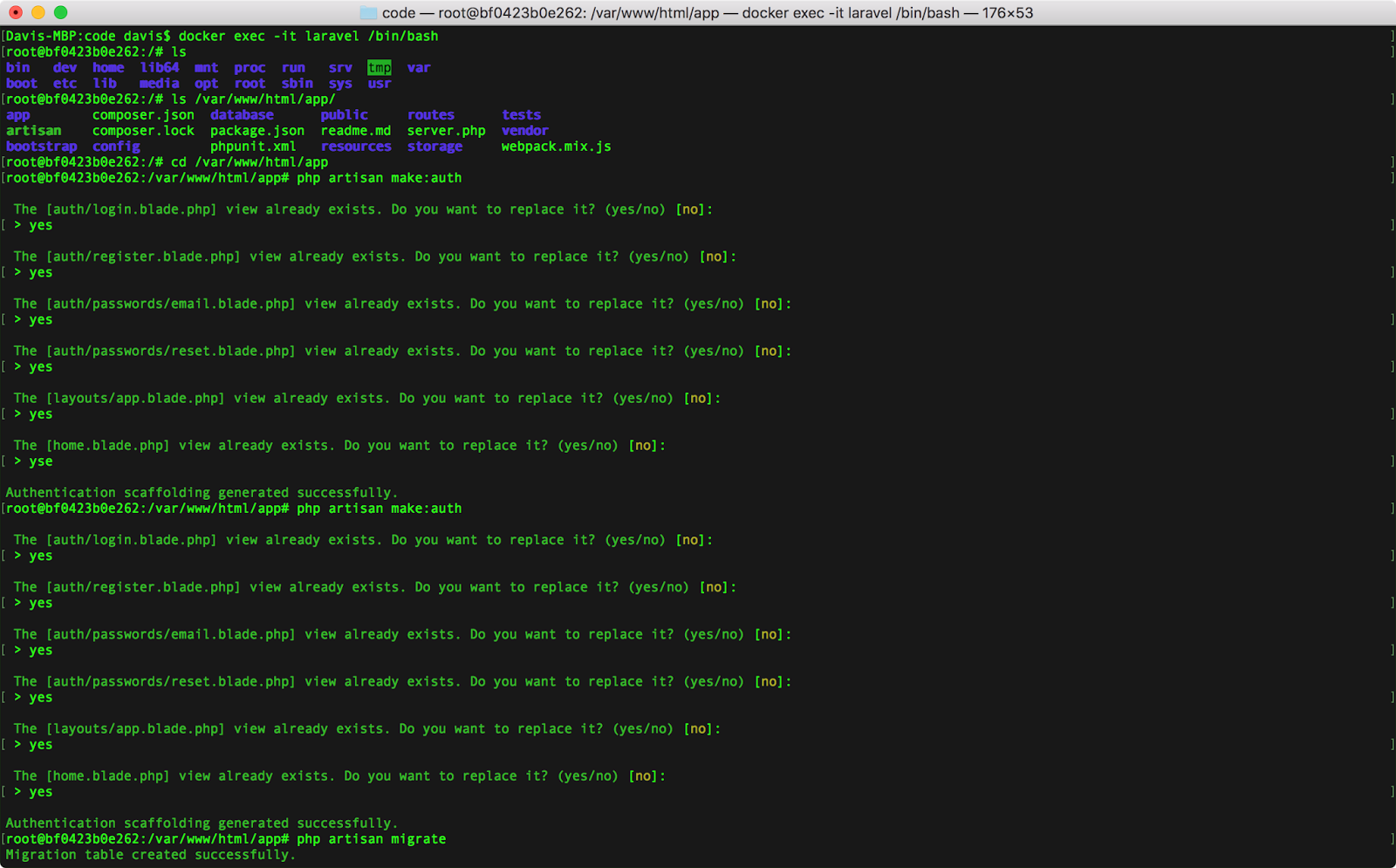Click the green zoom button in the title bar

tap(59, 12)
